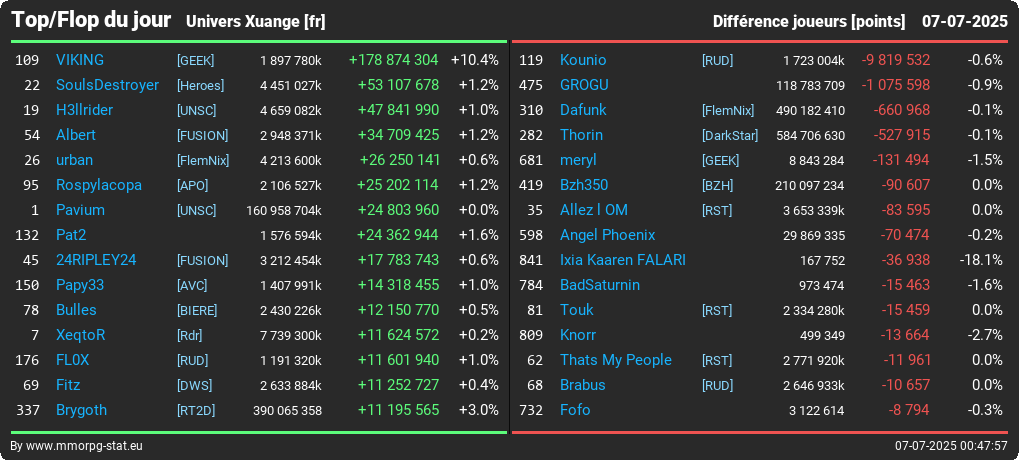The height and width of the screenshot is (460, 1019).
Task: Click player name Thorin
Action: coord(581,135)
